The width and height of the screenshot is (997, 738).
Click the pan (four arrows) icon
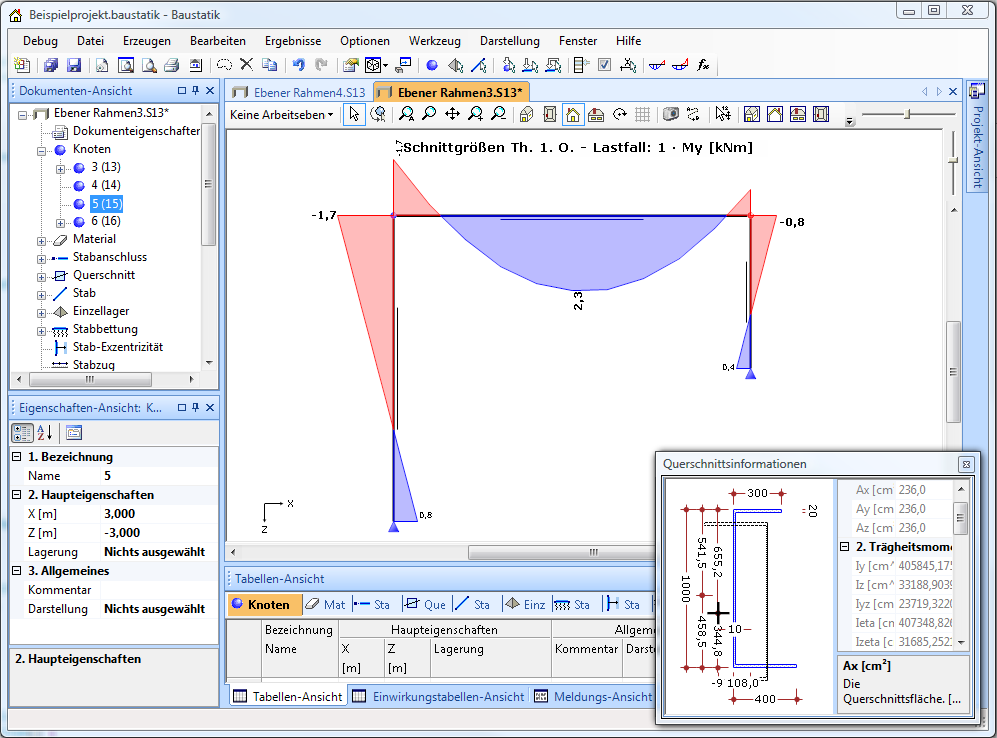click(x=452, y=114)
